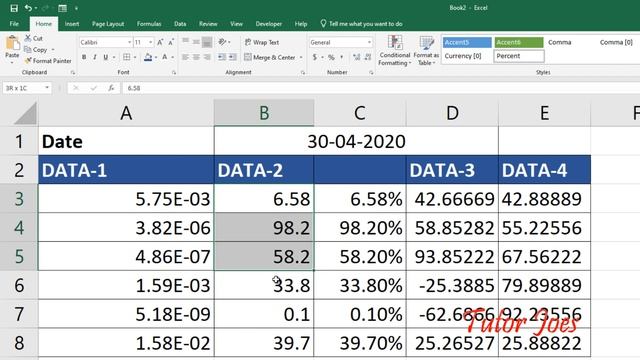The width and height of the screenshot is (640, 360).
Task: Open the font name Calibri dropdown
Action: (x=129, y=42)
